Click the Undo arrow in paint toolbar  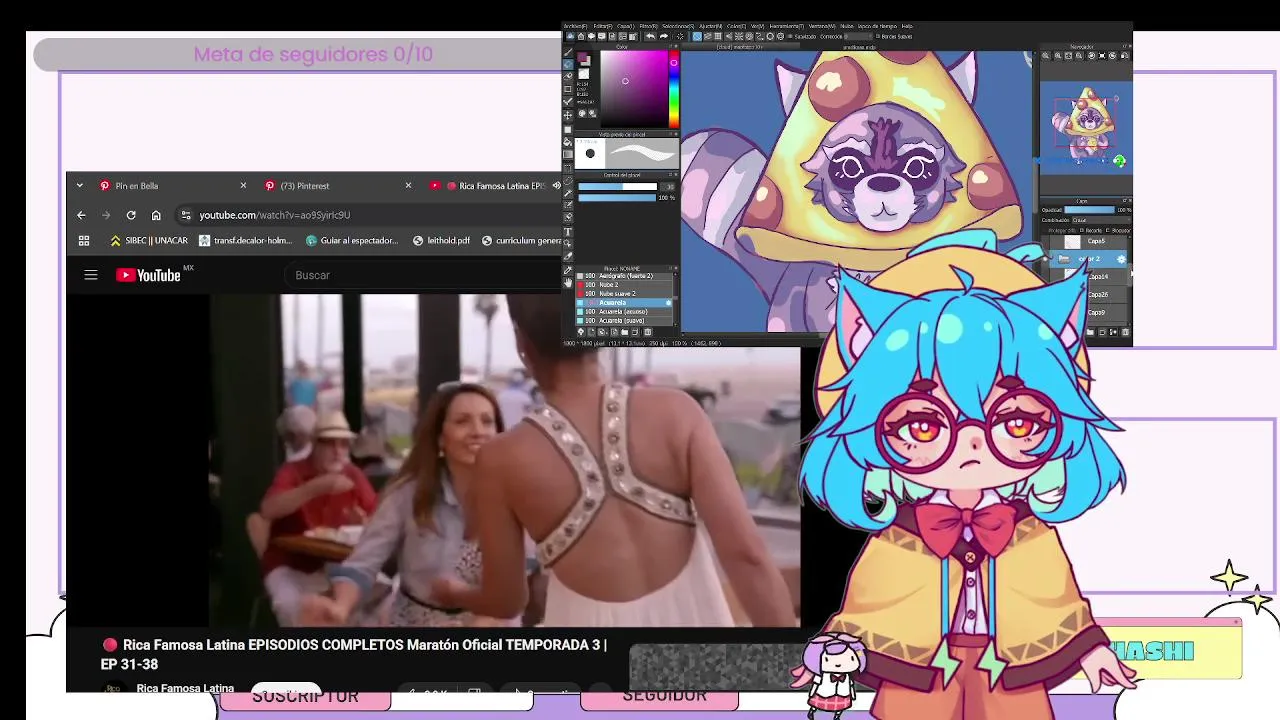point(650,36)
